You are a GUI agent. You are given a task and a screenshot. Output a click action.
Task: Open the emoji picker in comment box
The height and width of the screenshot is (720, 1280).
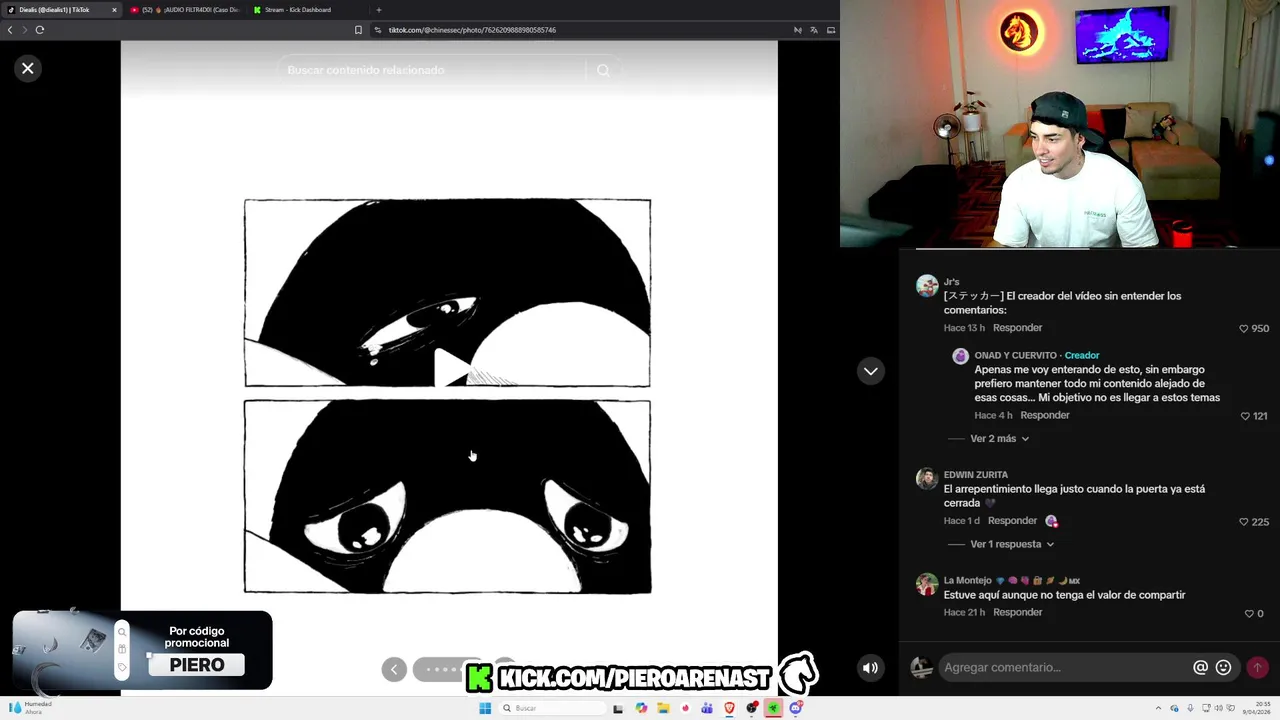[1223, 668]
